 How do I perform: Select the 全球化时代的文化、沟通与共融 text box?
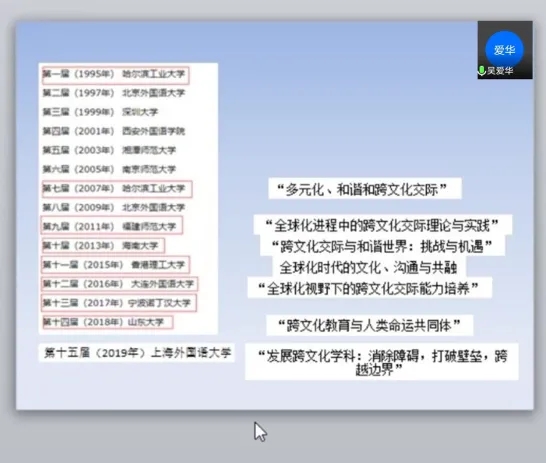tap(369, 267)
